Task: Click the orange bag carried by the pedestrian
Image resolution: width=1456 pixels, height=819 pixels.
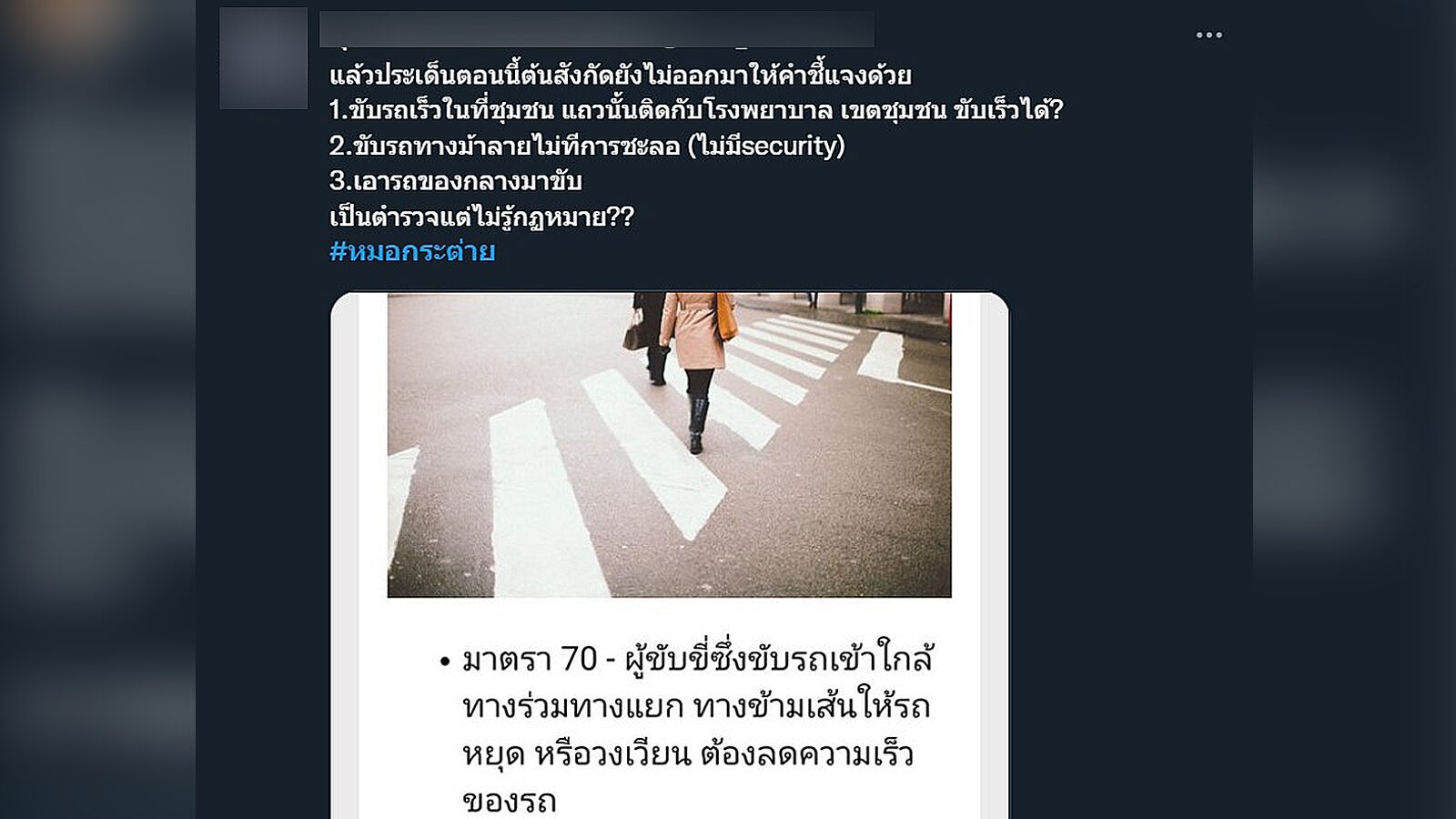Action: [x=725, y=316]
